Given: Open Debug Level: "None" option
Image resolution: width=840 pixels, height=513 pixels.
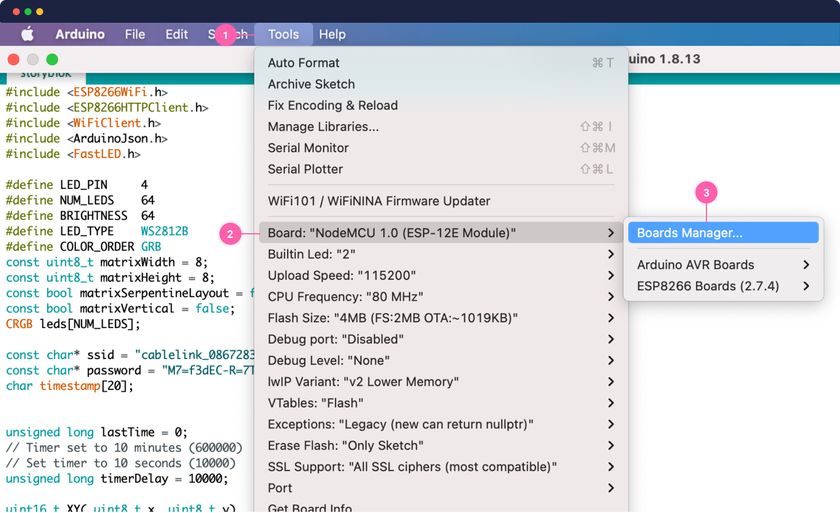Looking at the screenshot, I should [x=440, y=360].
